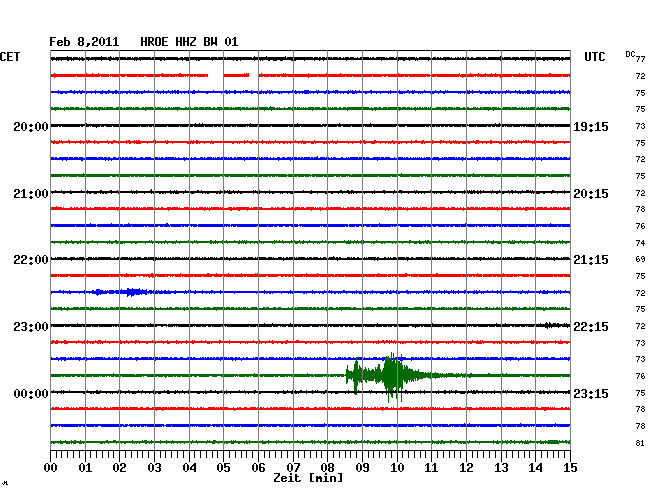Click the Zeit [min] axis title
This screenshot has height=494, width=650.
tap(308, 478)
